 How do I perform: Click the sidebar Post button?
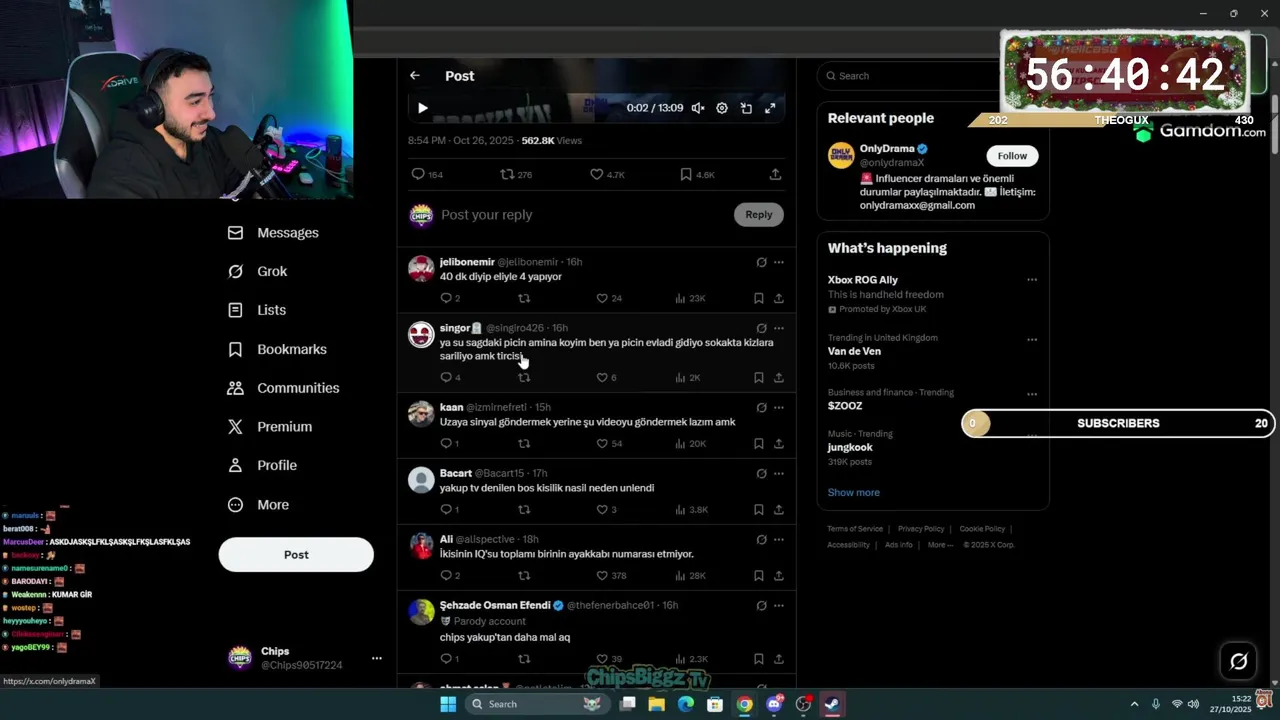(296, 555)
